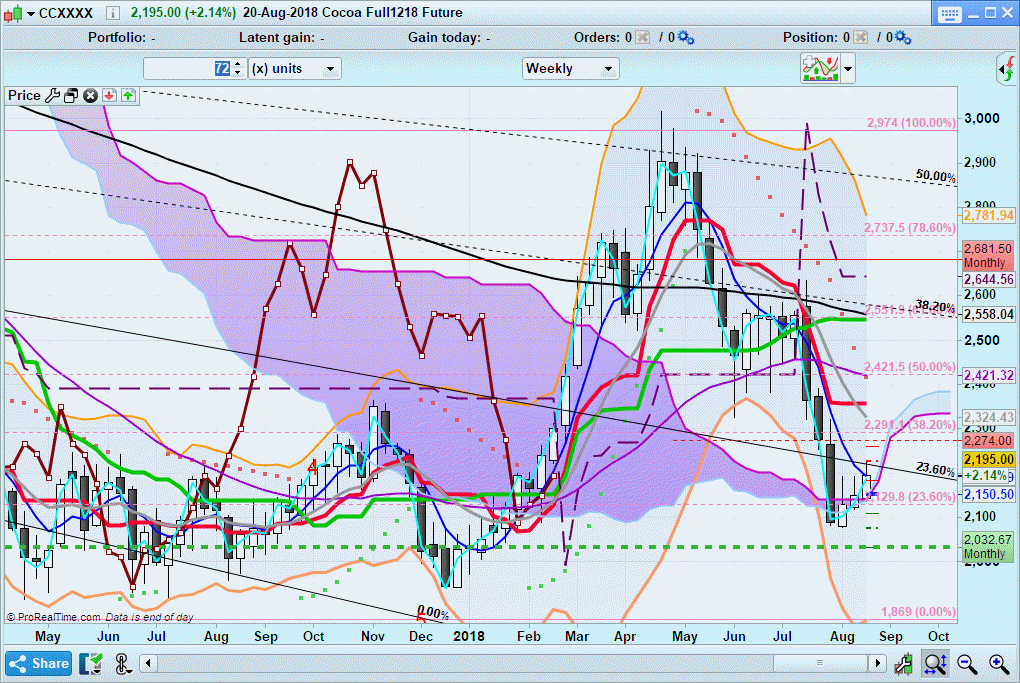The height and width of the screenshot is (683, 1020).
Task: Click the 2,195.00 current price label
Action: pos(988,459)
